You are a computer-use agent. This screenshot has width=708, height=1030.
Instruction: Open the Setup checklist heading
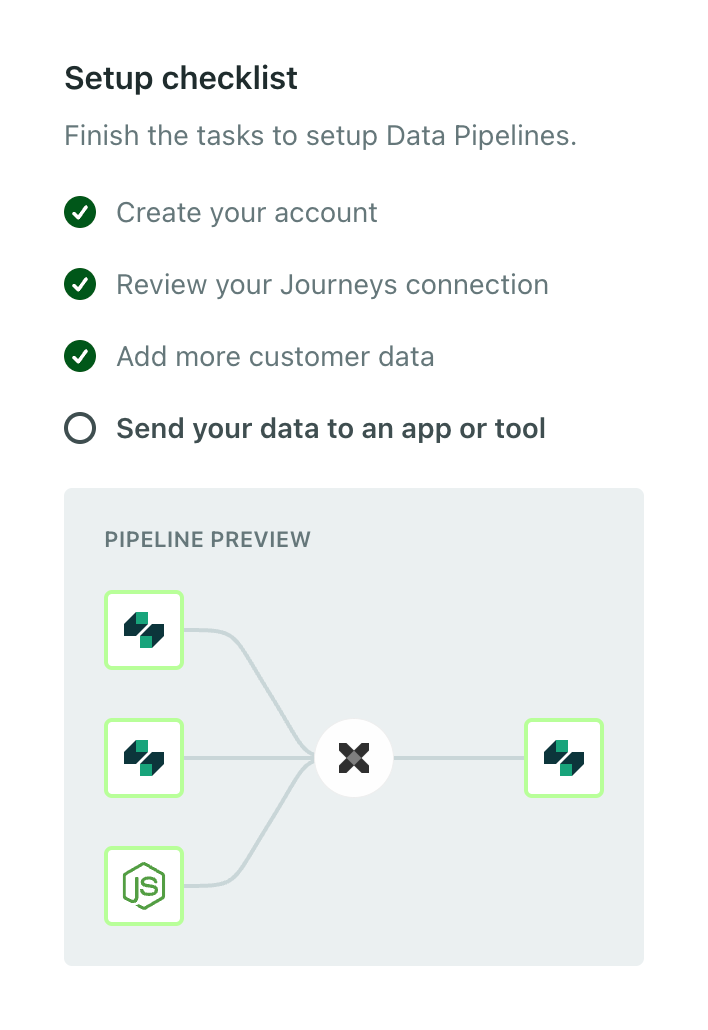(180, 78)
